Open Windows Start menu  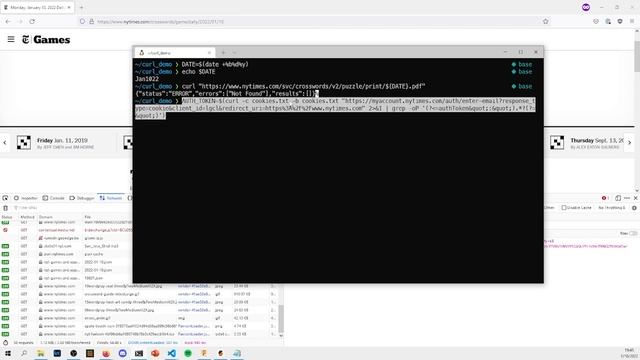8,353
